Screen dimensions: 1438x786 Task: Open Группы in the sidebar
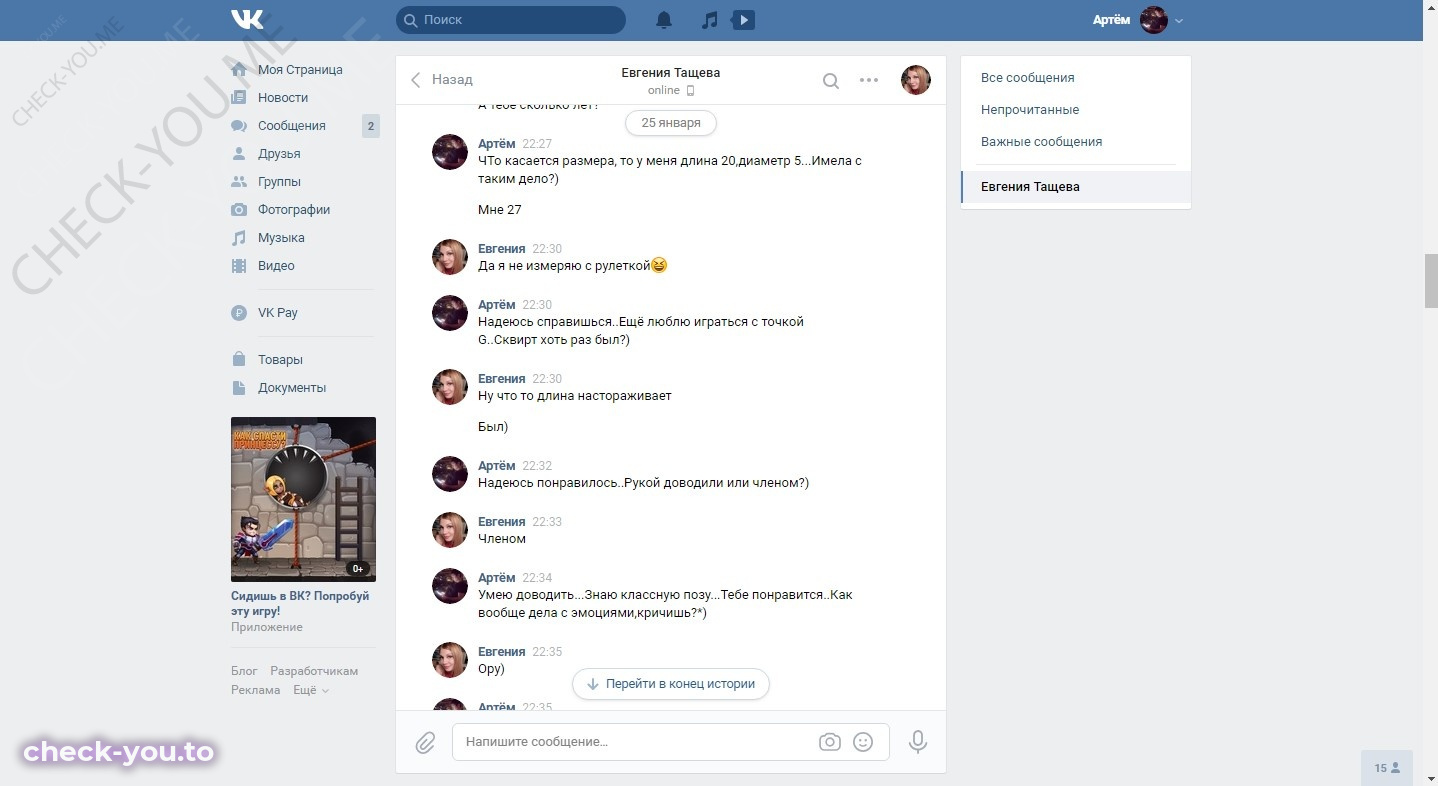279,182
